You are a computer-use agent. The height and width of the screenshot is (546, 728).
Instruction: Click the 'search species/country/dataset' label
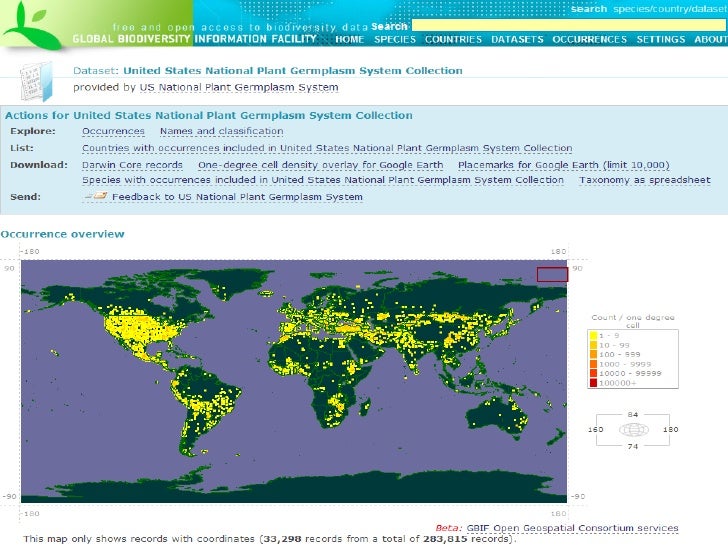click(649, 9)
